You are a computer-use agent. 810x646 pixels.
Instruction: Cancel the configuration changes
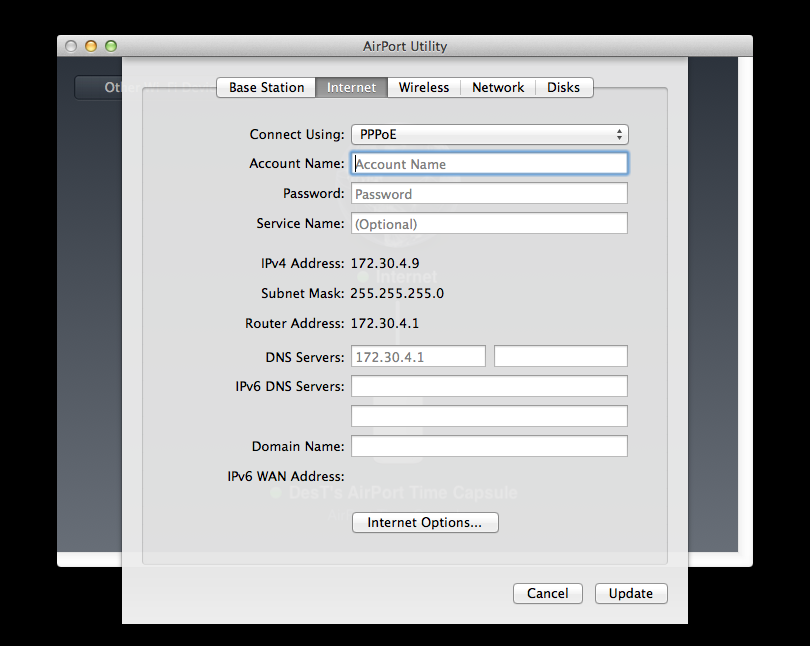pyautogui.click(x=548, y=593)
